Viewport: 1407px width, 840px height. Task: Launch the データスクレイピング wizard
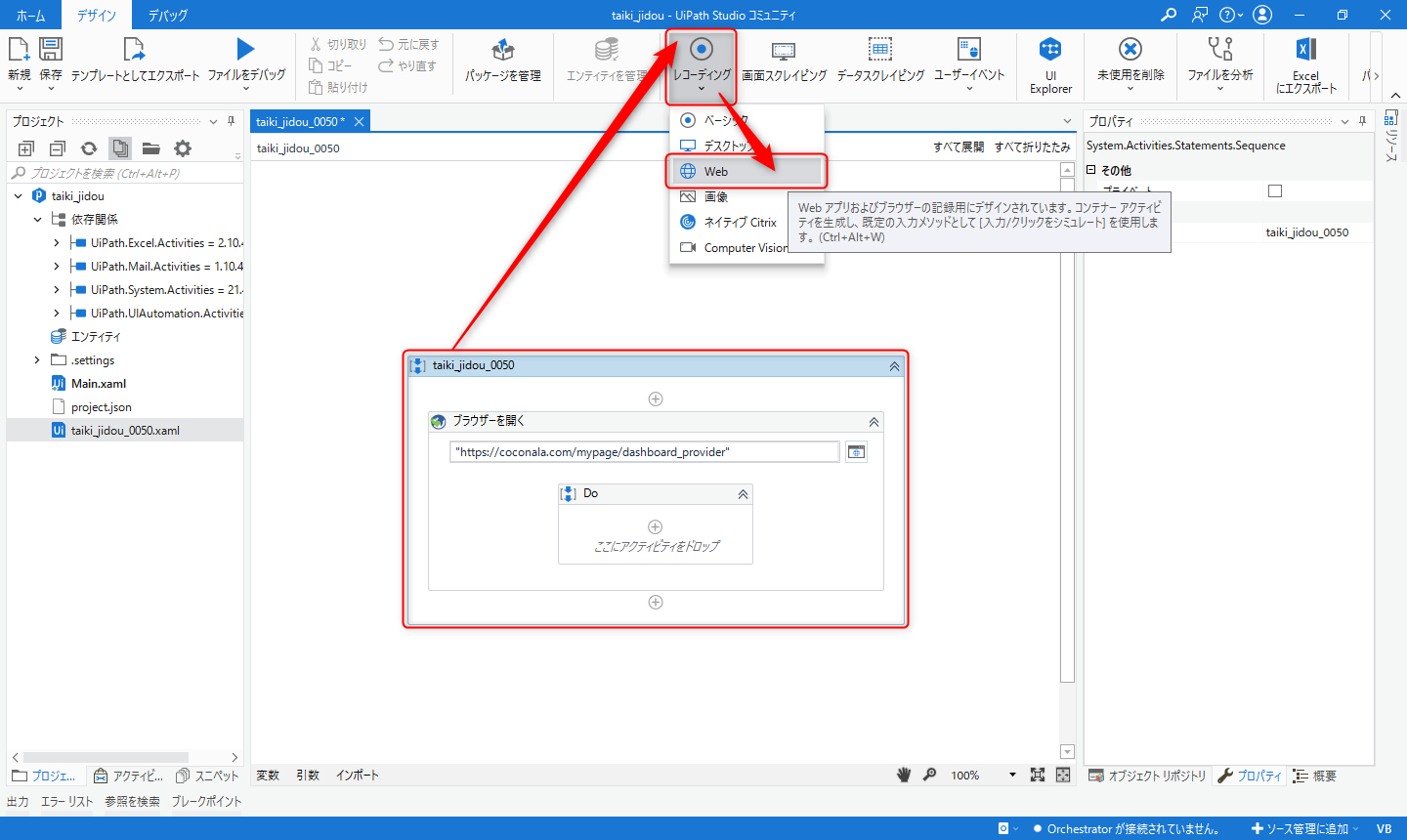coord(880,59)
